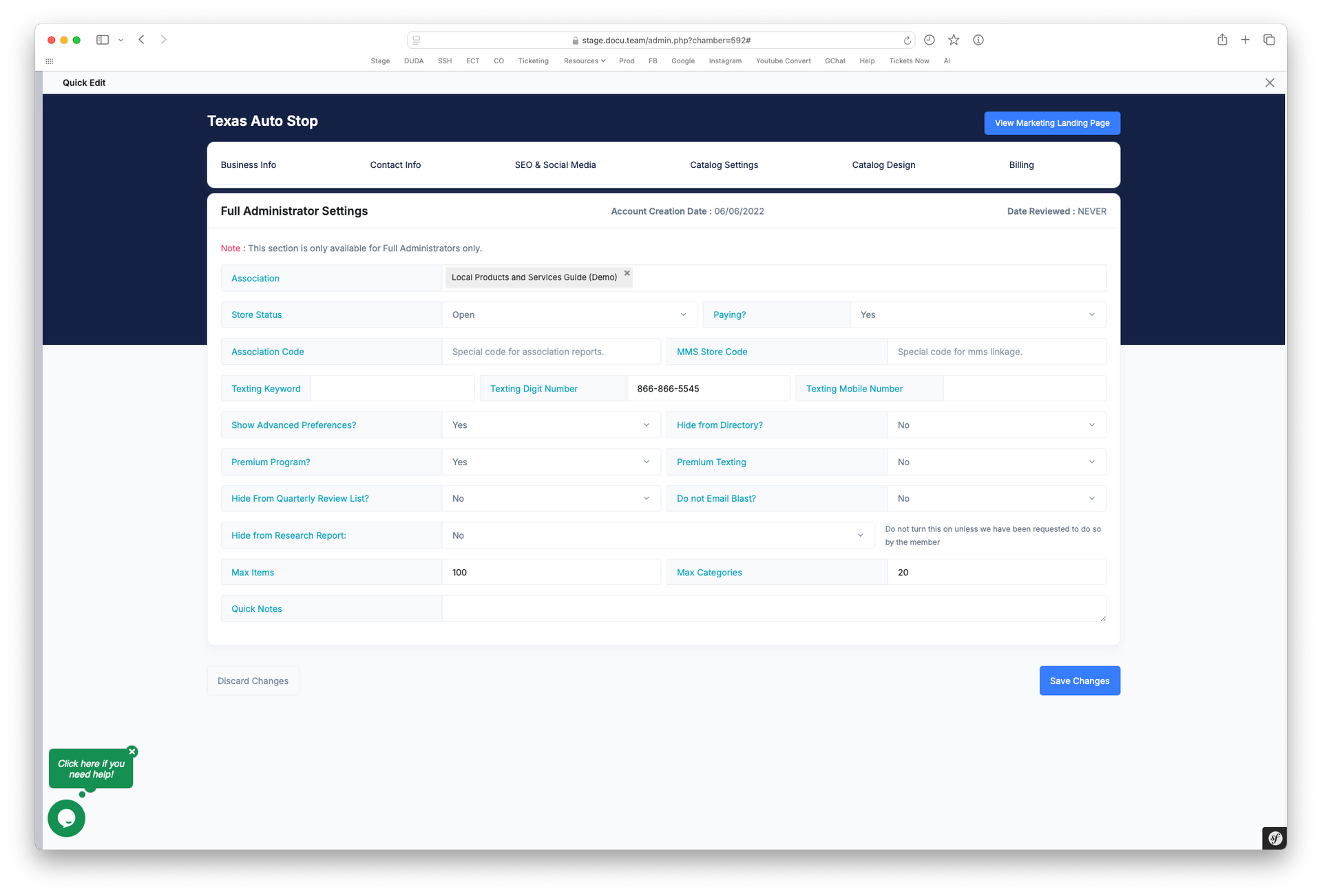Open the AI bookmark
1322x896 pixels.
click(947, 61)
